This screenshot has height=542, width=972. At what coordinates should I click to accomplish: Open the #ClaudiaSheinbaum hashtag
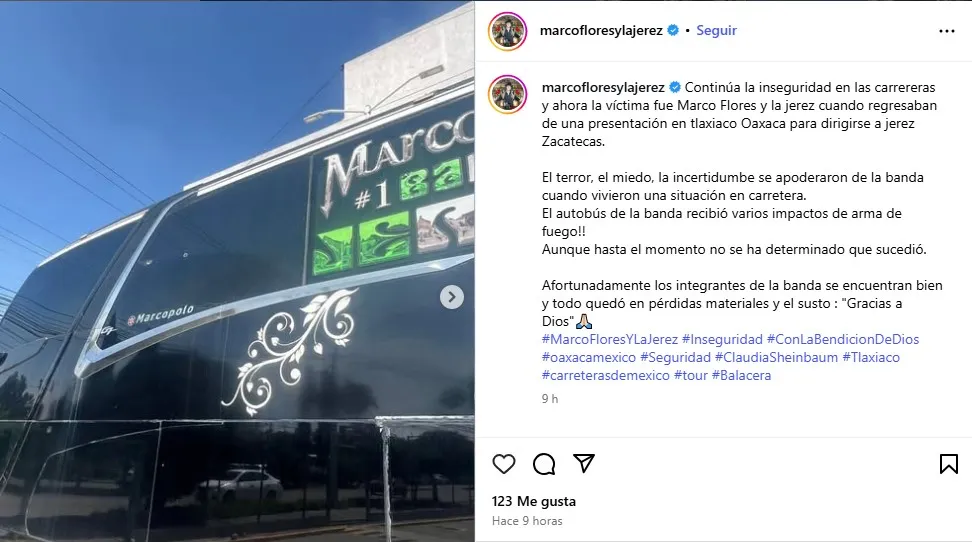click(x=776, y=357)
